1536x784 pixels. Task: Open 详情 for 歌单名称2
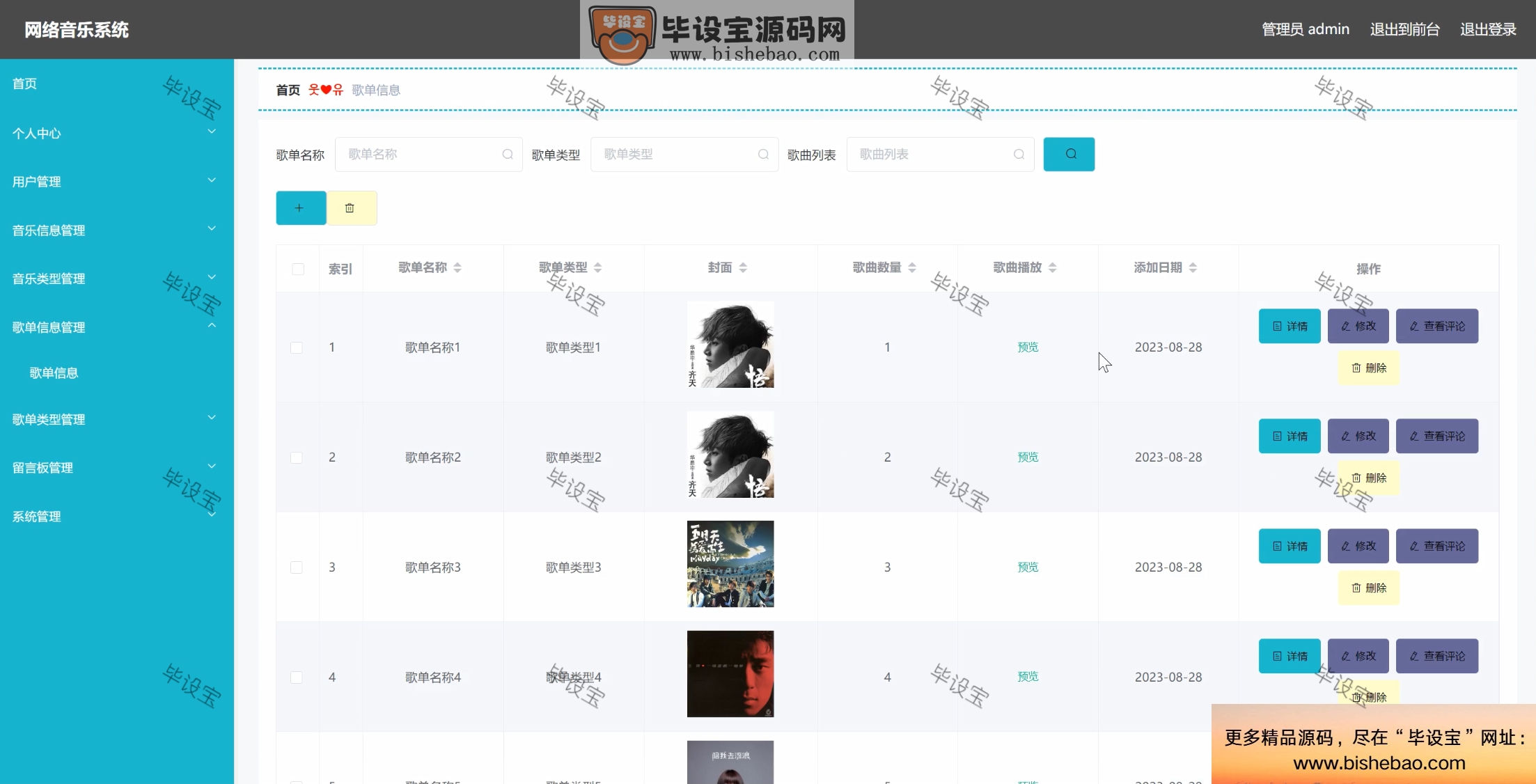click(x=1290, y=436)
